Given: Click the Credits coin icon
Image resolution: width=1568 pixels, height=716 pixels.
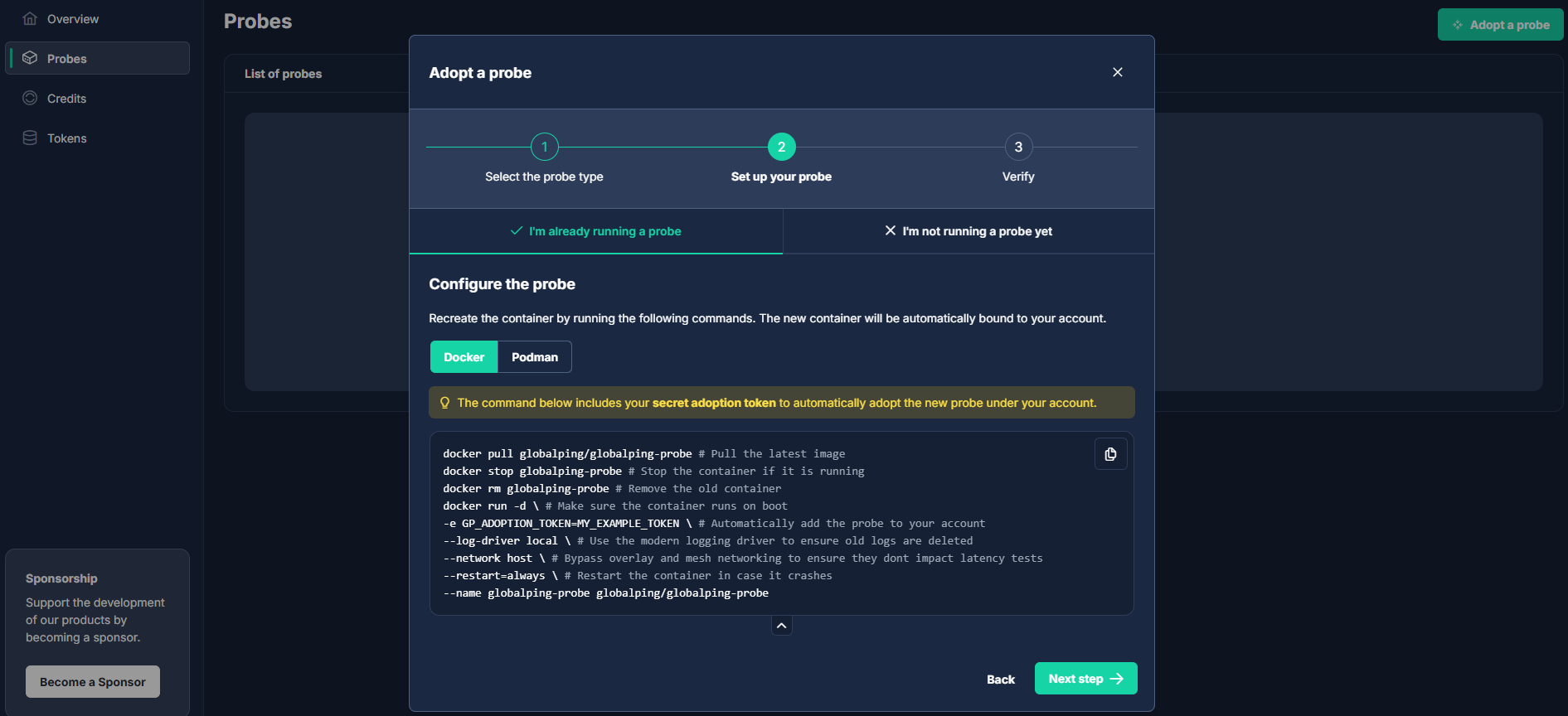Looking at the screenshot, I should click(x=30, y=98).
